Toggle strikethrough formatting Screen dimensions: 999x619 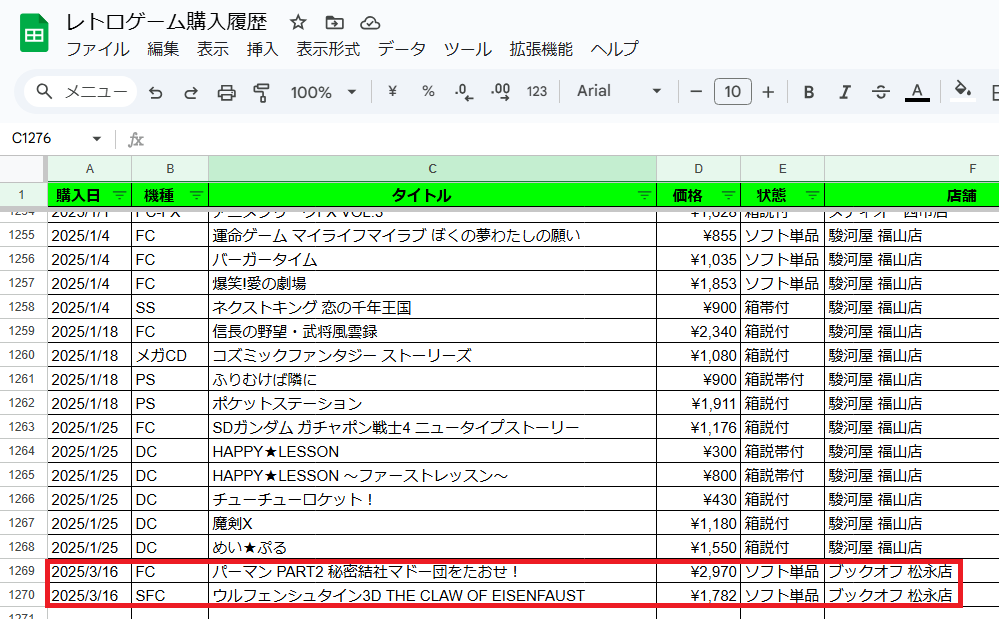[880, 92]
